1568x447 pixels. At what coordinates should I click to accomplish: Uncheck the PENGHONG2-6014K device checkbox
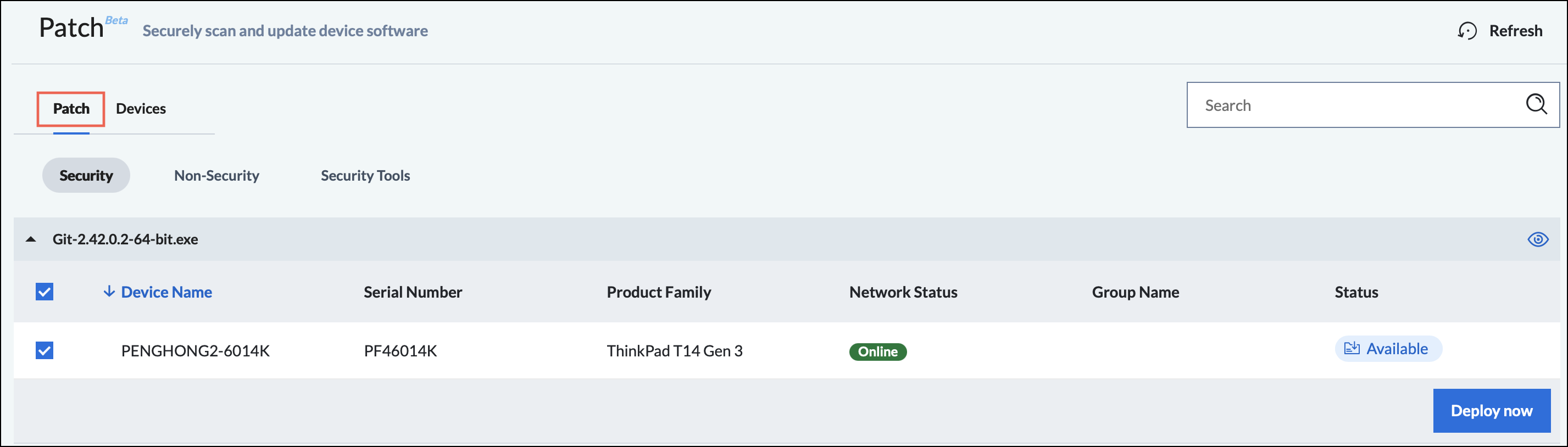tap(45, 350)
